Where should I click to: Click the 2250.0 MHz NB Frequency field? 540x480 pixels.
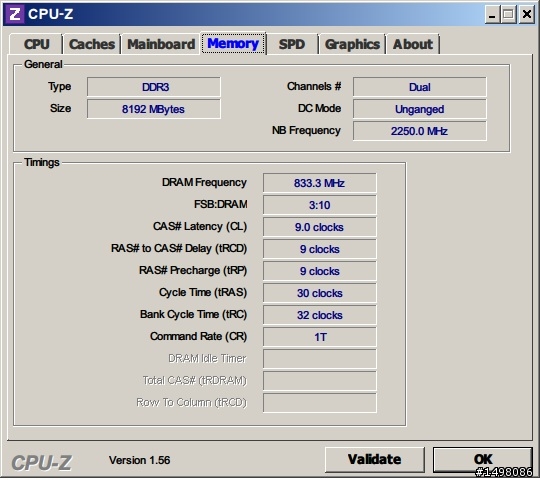pos(419,131)
